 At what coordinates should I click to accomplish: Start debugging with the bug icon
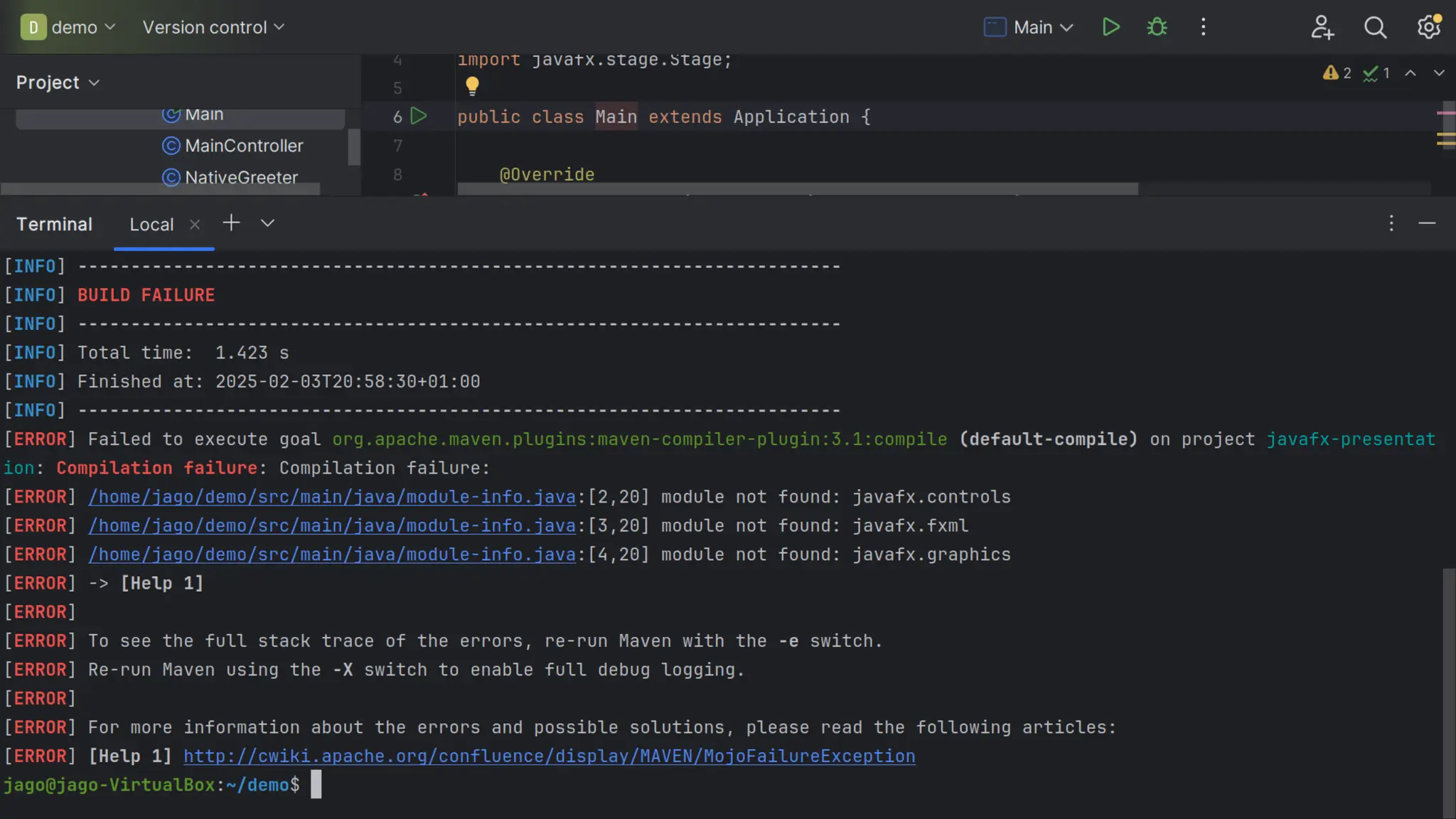(1157, 27)
